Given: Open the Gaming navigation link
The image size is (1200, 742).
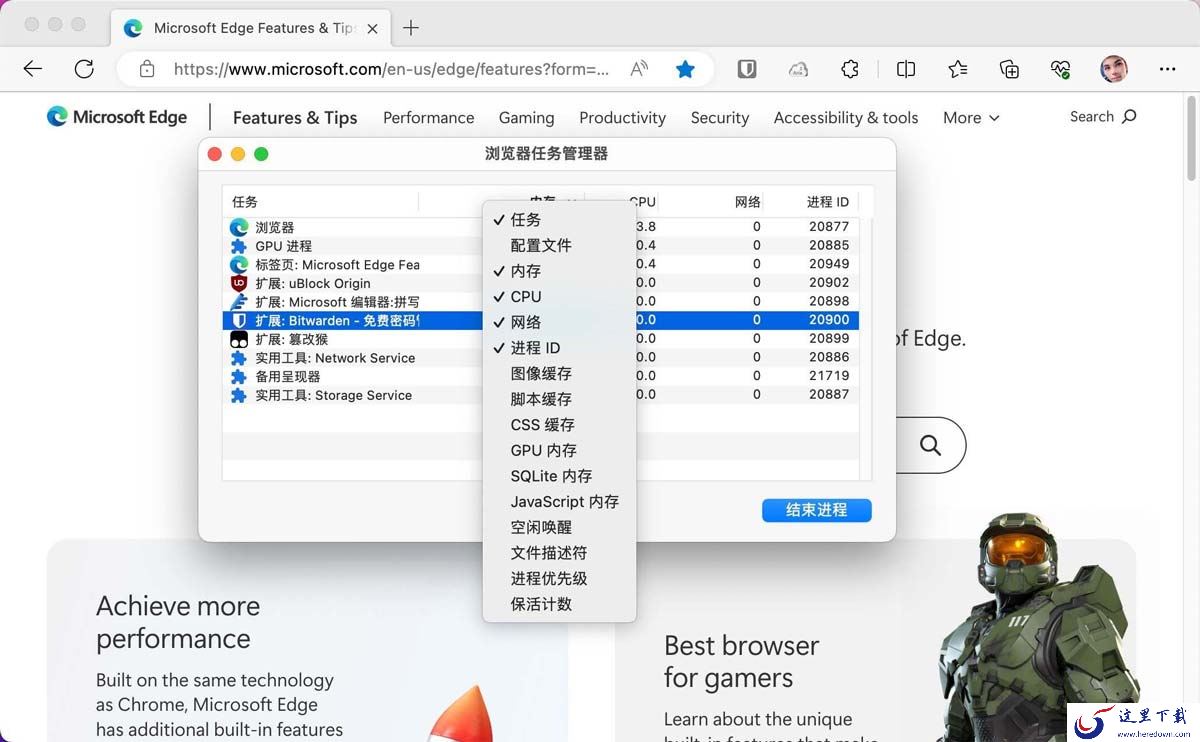Looking at the screenshot, I should point(527,117).
